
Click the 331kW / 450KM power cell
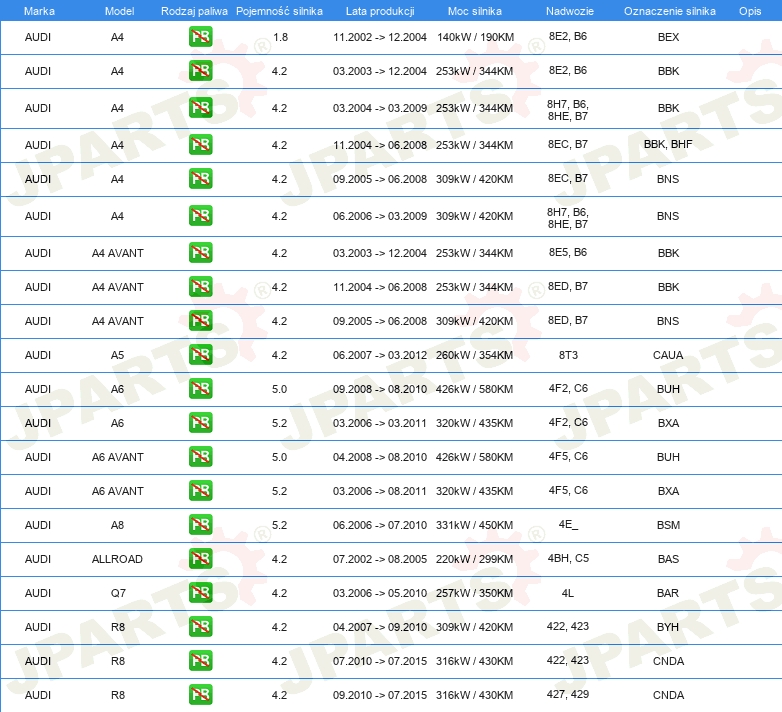(474, 525)
